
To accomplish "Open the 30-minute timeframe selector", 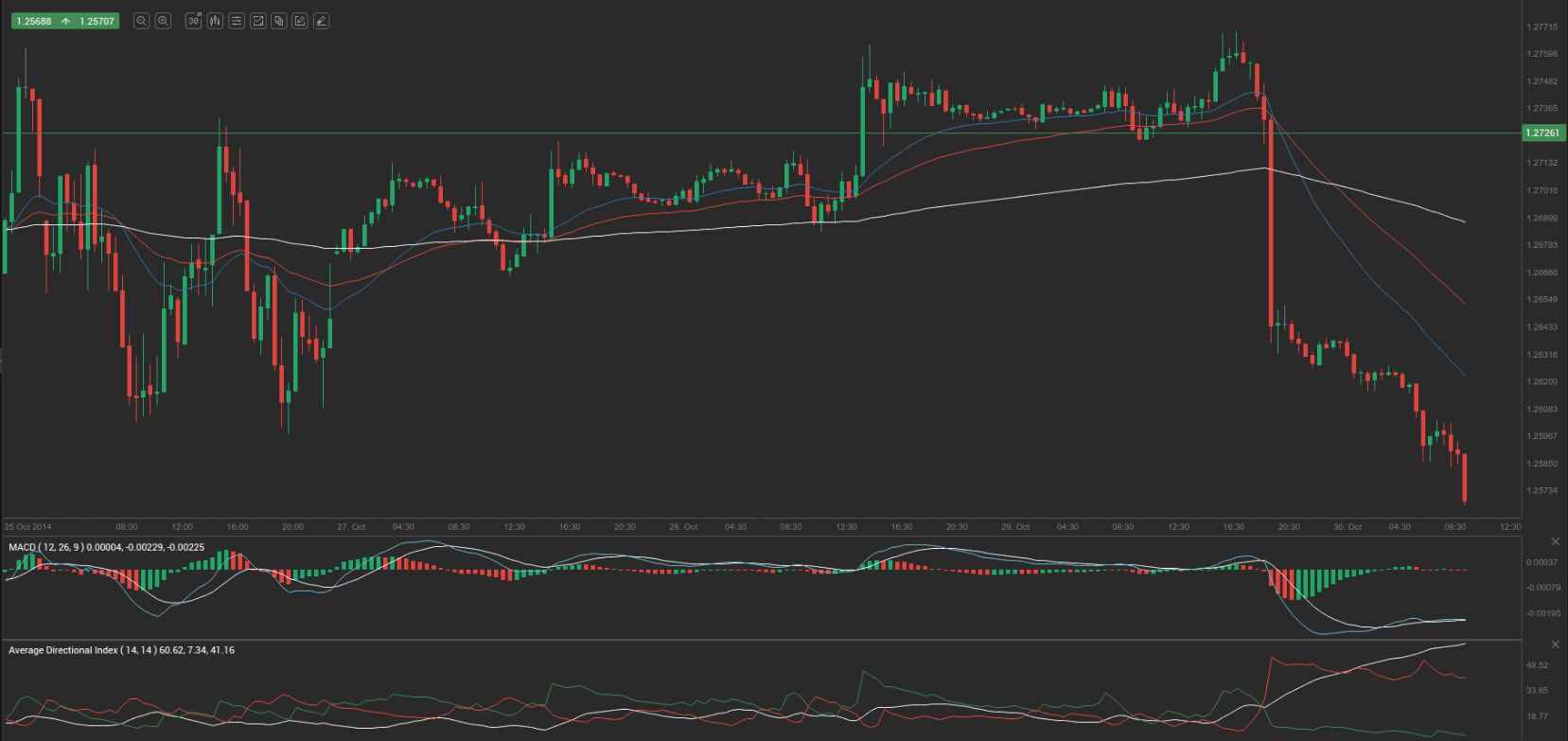I will pyautogui.click(x=194, y=21).
